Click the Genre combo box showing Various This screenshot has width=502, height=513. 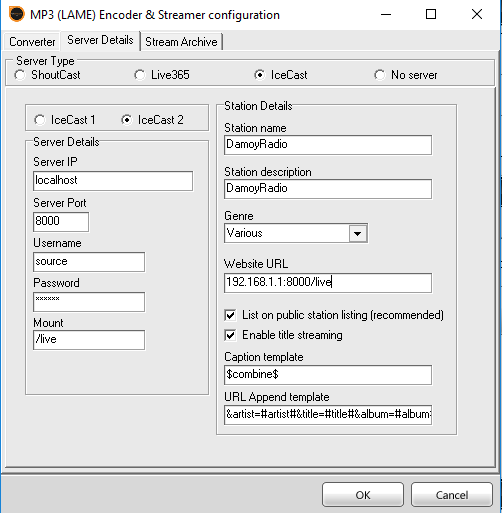296,233
